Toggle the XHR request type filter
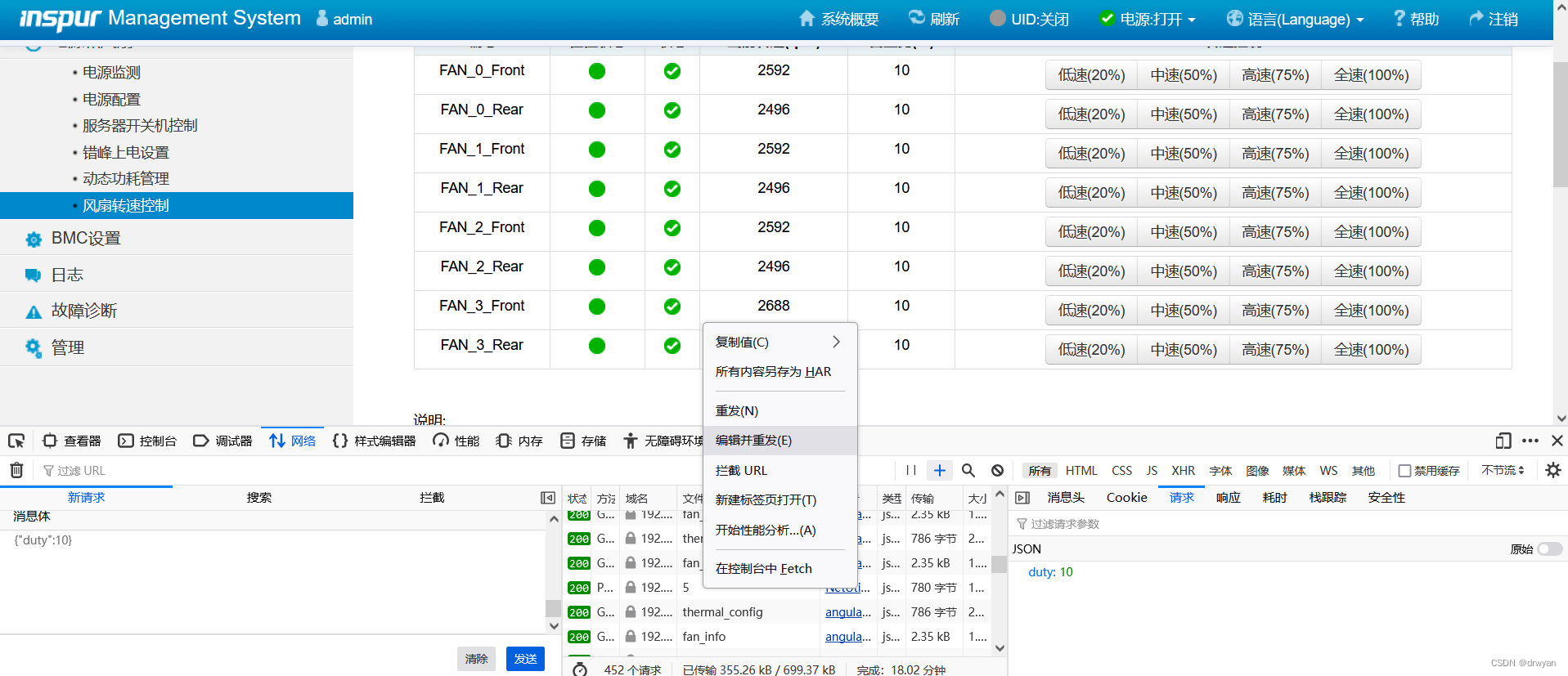 [x=1183, y=471]
